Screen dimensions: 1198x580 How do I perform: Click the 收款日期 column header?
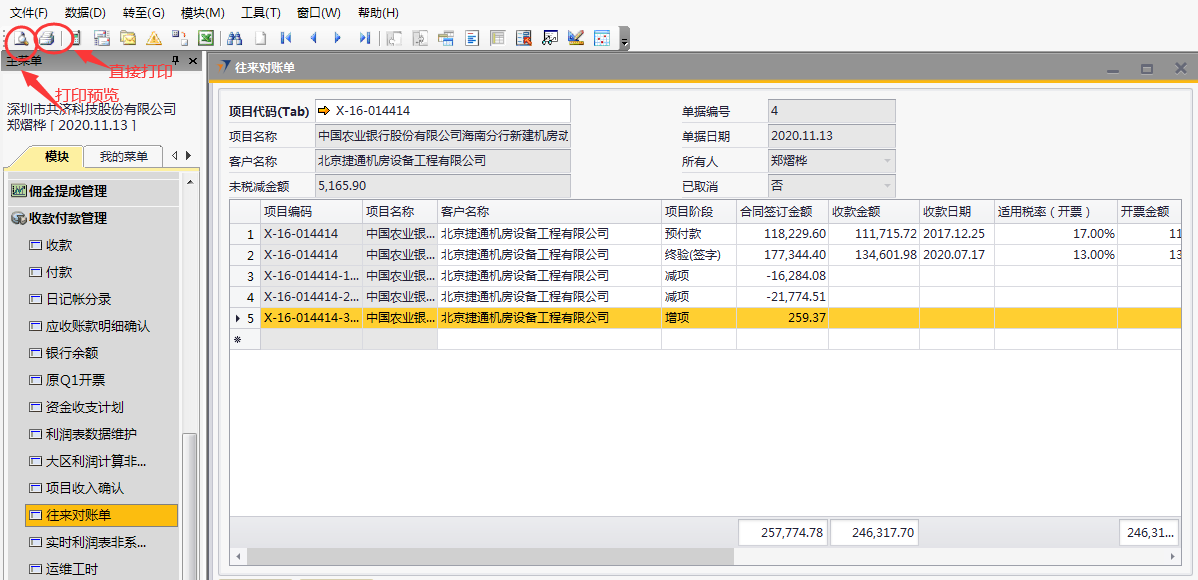946,212
